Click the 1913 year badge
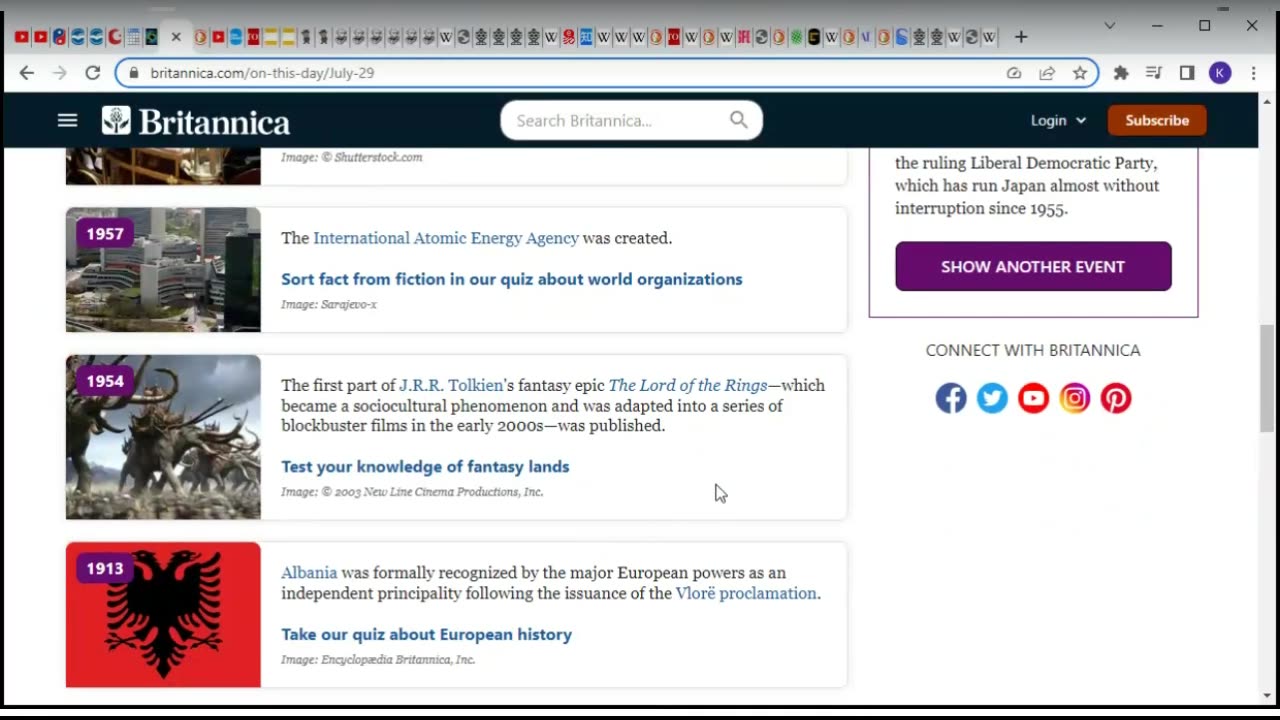The image size is (1280, 720). pos(105,568)
